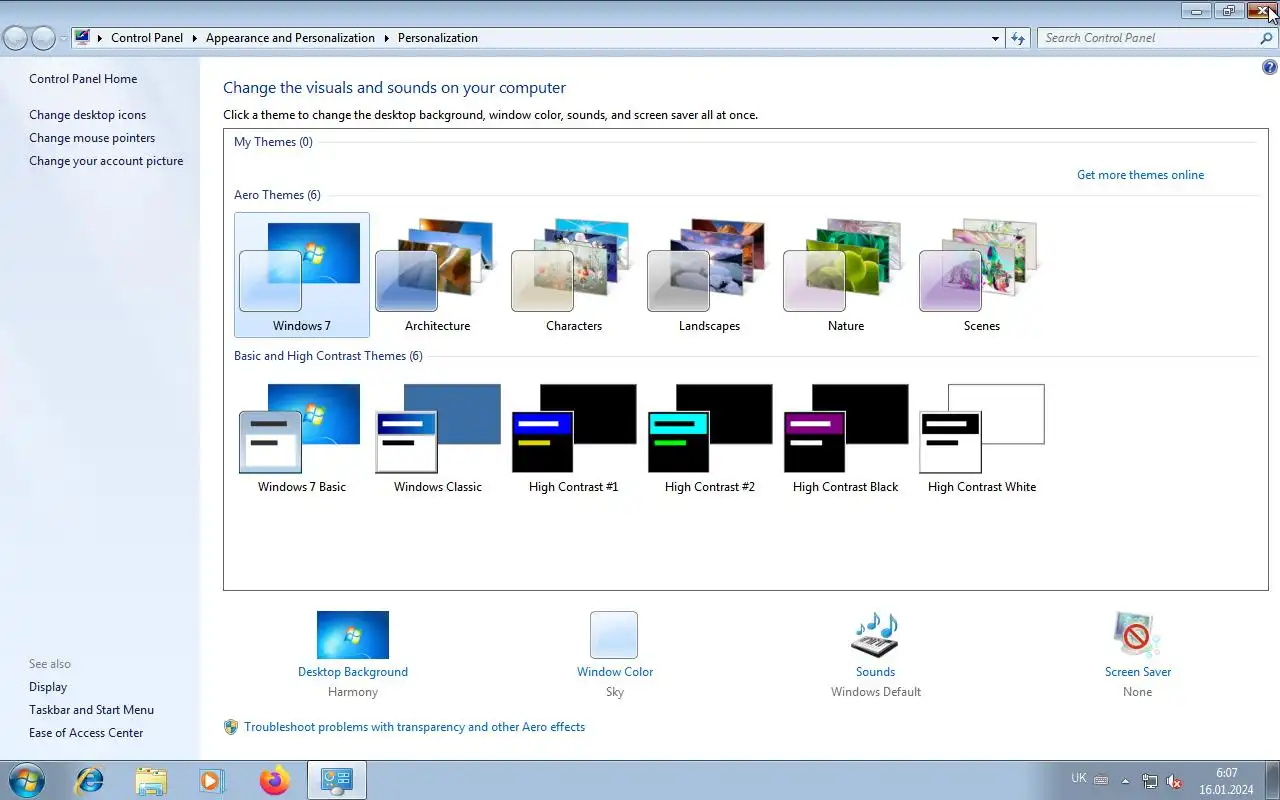Go to Appearance and Personalization breadcrumb
The image size is (1280, 800).
tap(290, 38)
